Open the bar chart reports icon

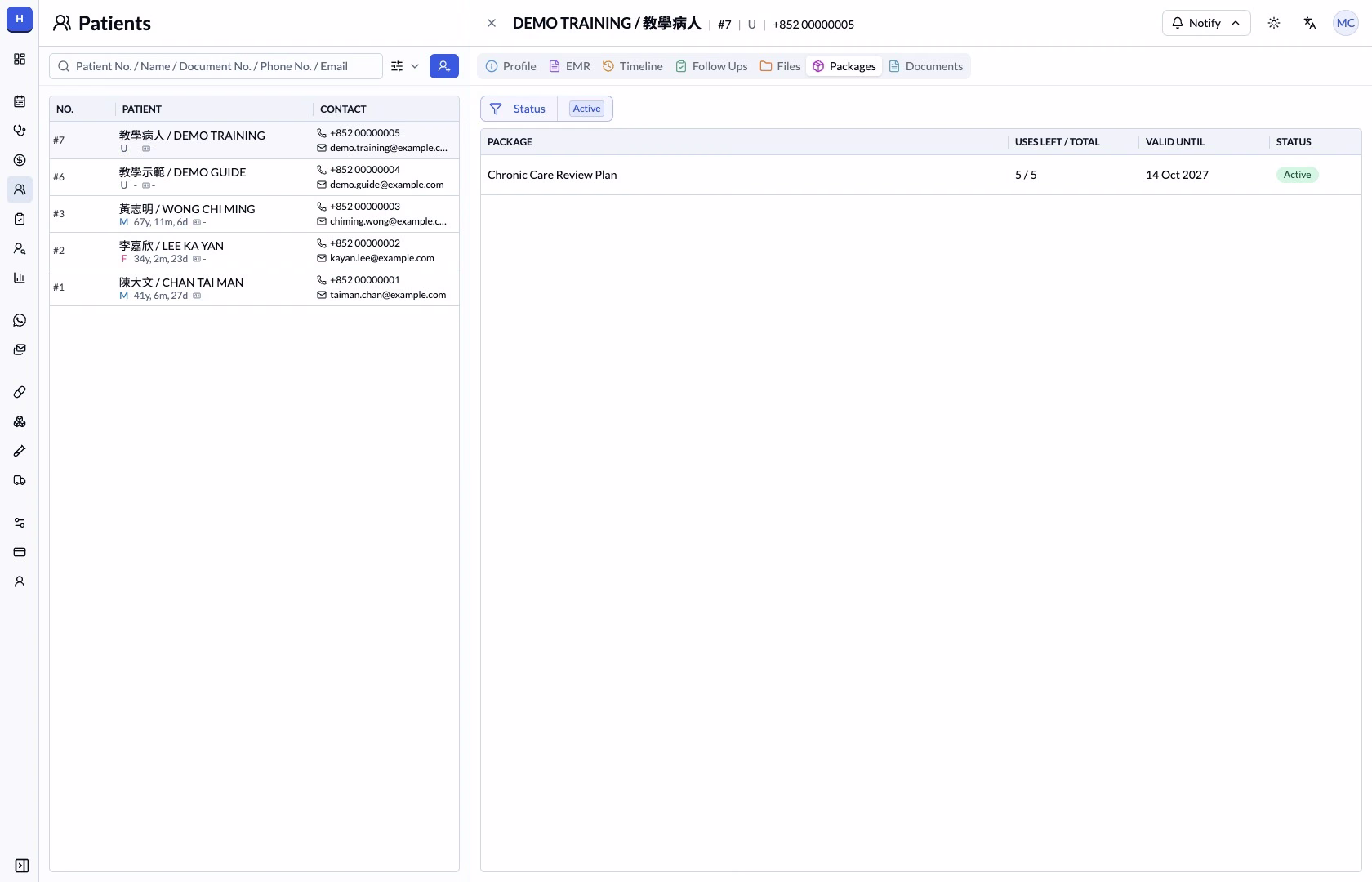(20, 278)
